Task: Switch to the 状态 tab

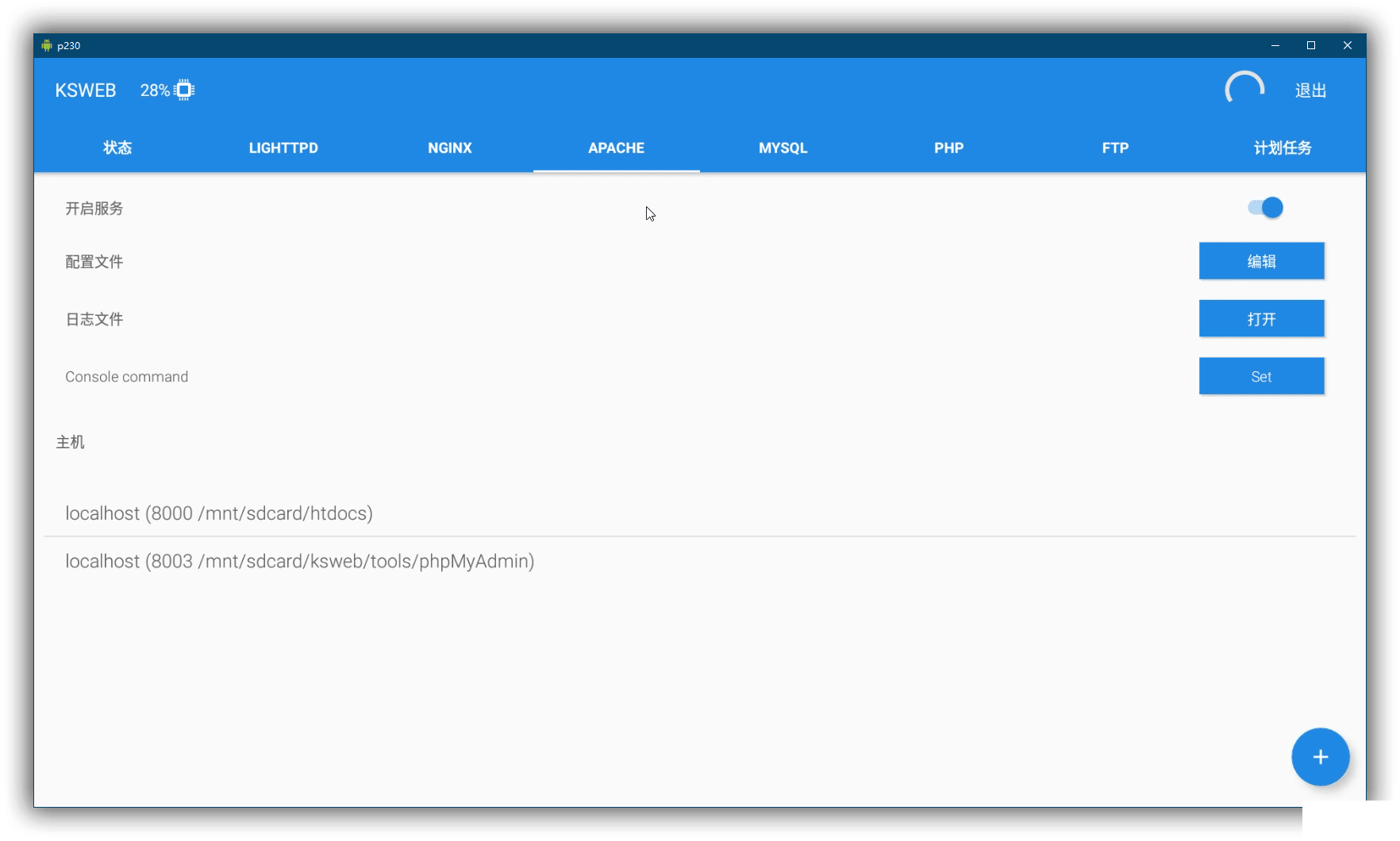Action: [x=117, y=148]
